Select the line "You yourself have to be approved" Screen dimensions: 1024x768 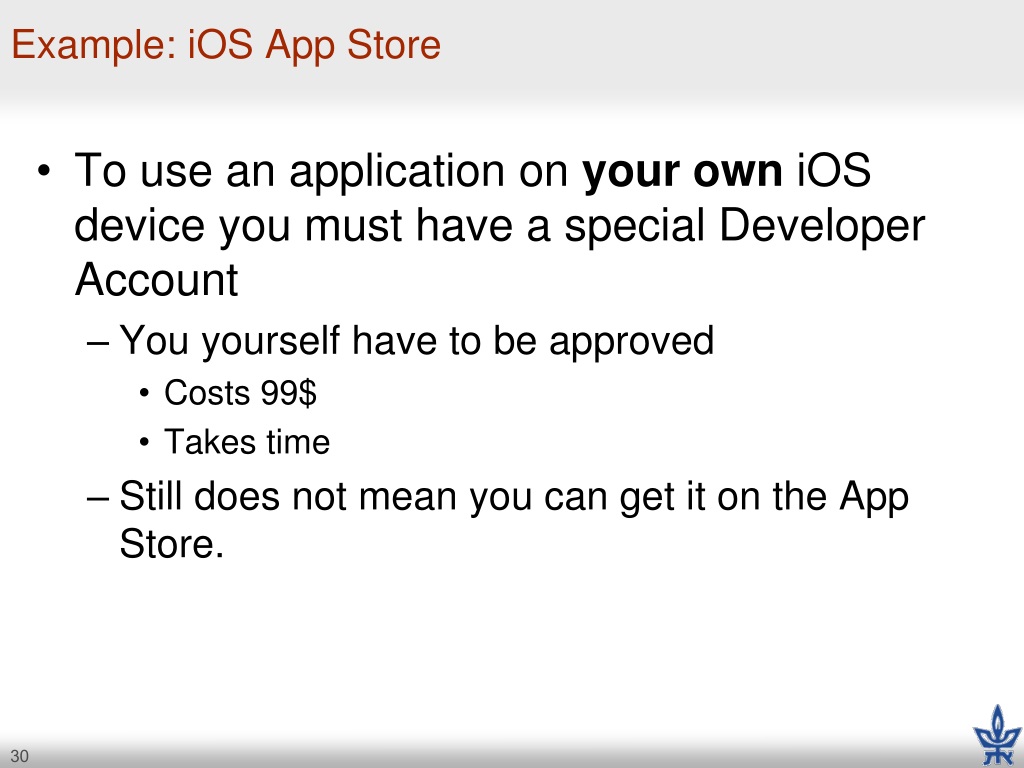[x=417, y=341]
